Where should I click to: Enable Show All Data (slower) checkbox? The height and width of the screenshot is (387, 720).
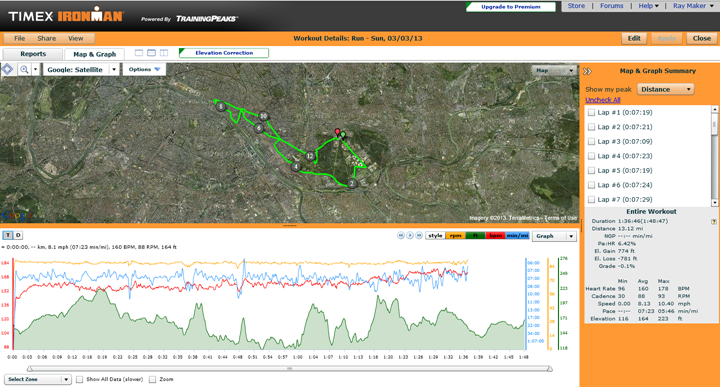[x=79, y=379]
